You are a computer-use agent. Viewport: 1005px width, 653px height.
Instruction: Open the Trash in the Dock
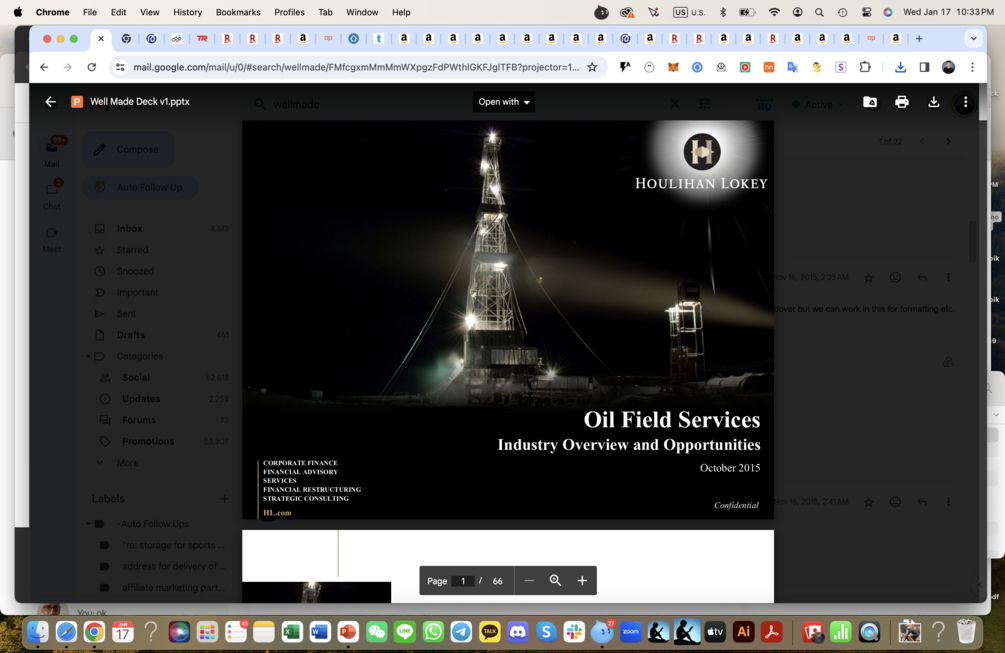point(966,632)
